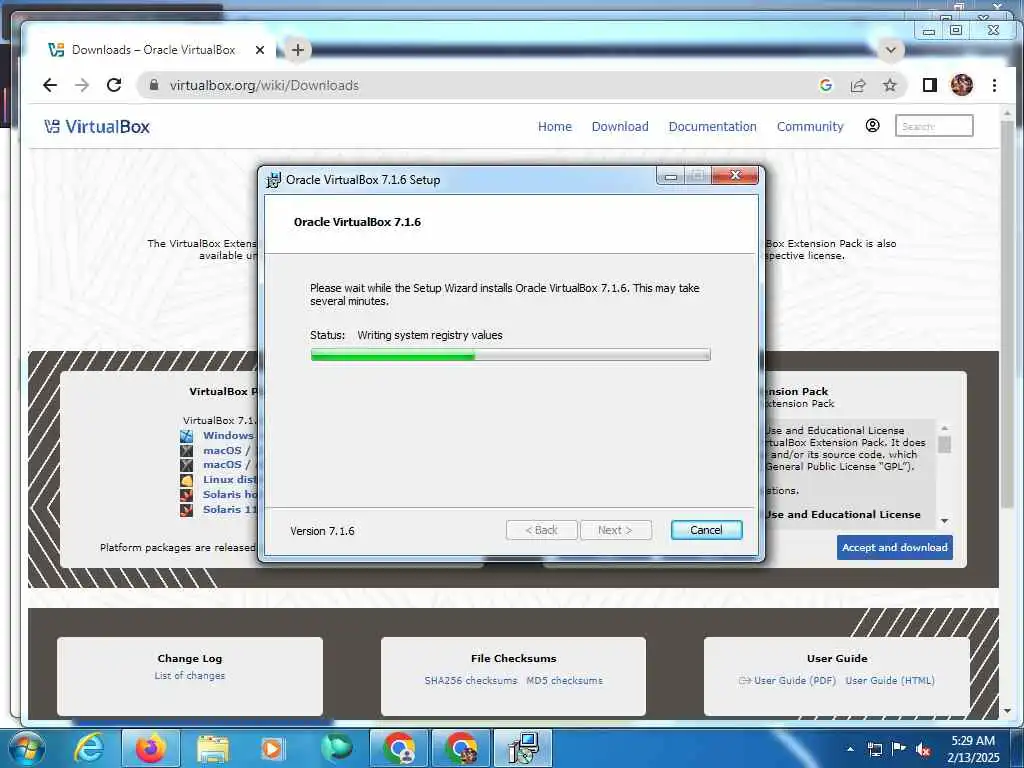The width and height of the screenshot is (1024, 768).
Task: Click the installation progress bar
Action: pyautogui.click(x=510, y=355)
